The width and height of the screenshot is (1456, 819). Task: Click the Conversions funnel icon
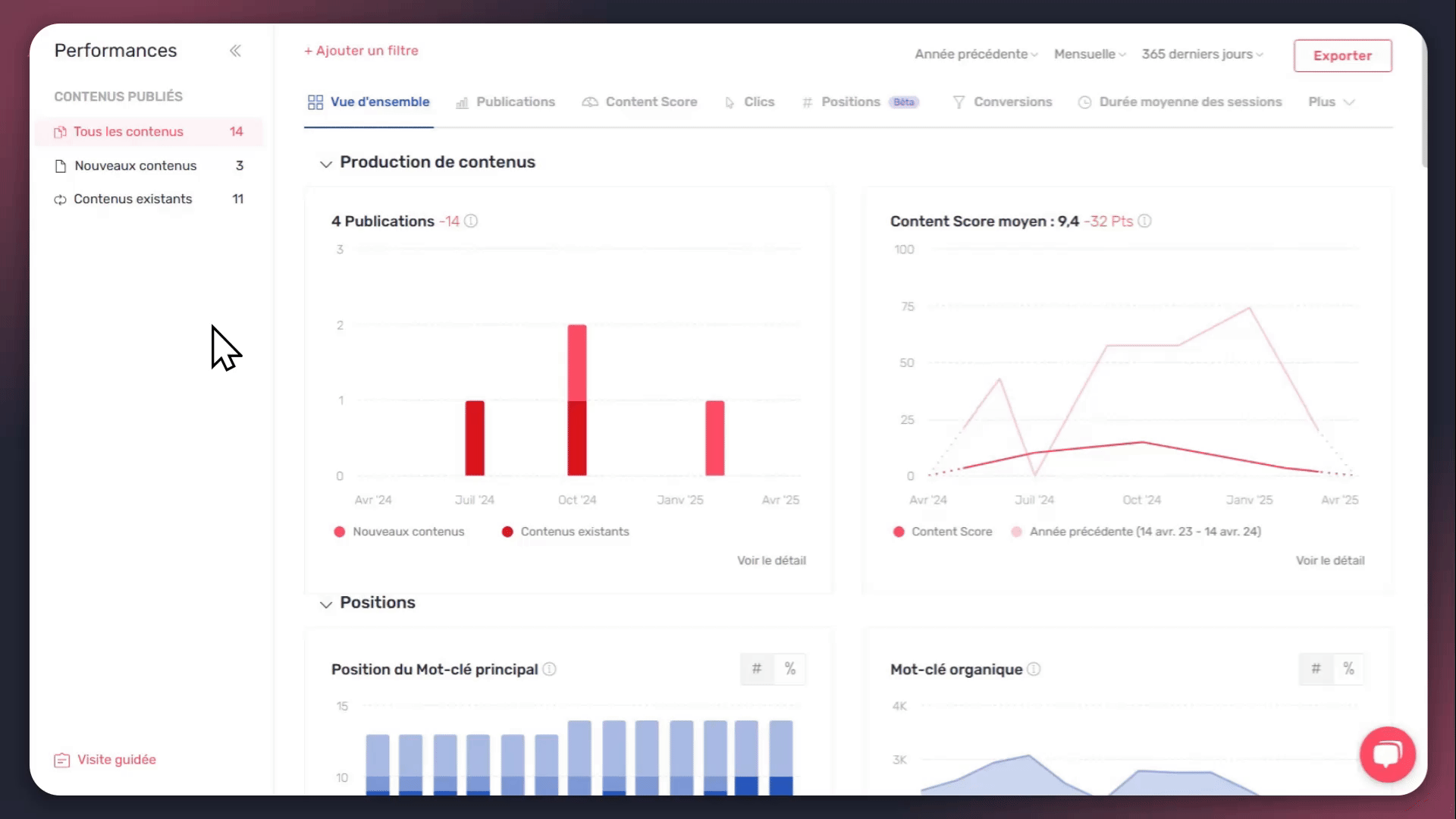pyautogui.click(x=959, y=102)
